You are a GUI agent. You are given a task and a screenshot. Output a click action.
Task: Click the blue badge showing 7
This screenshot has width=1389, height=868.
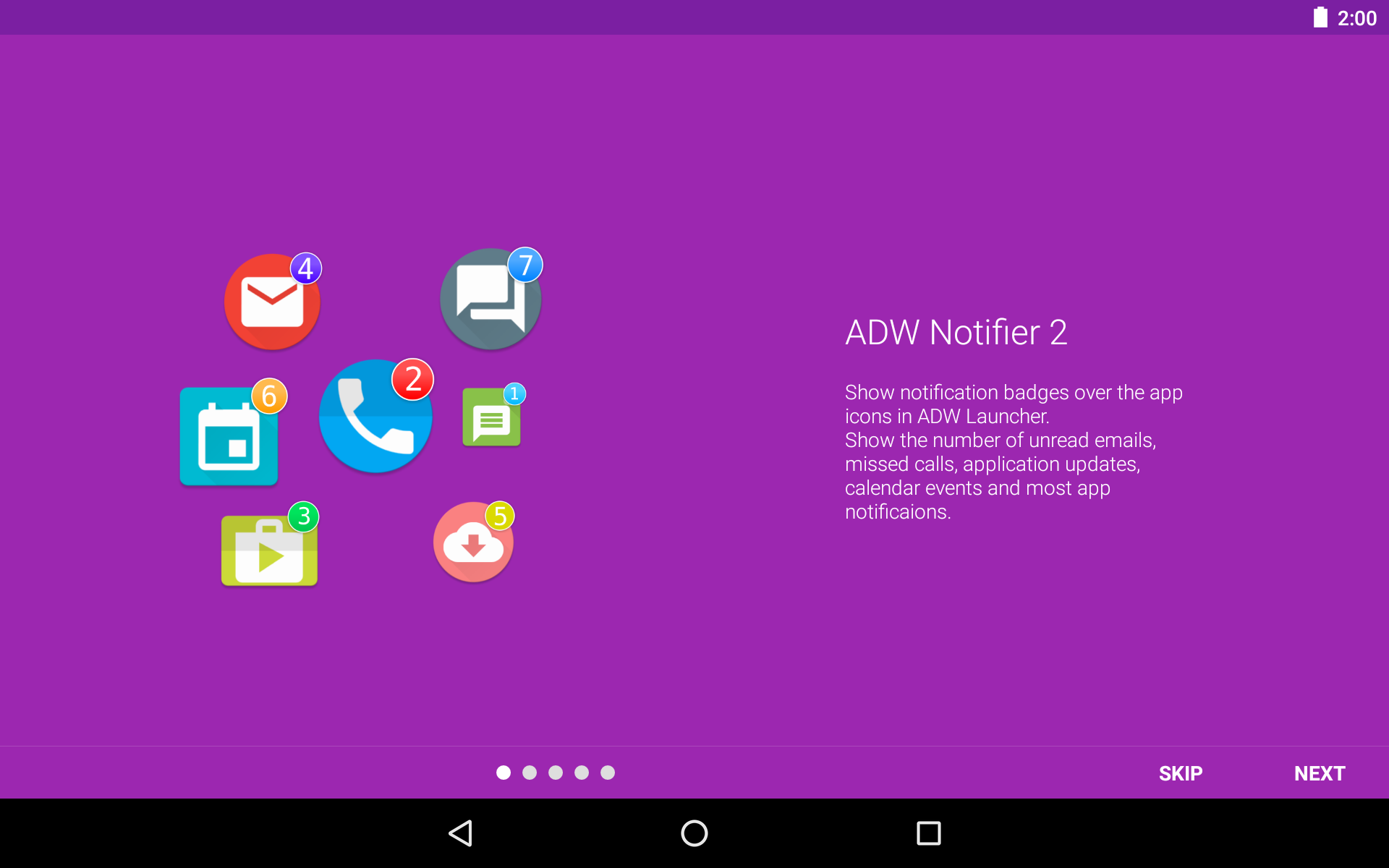(x=525, y=265)
